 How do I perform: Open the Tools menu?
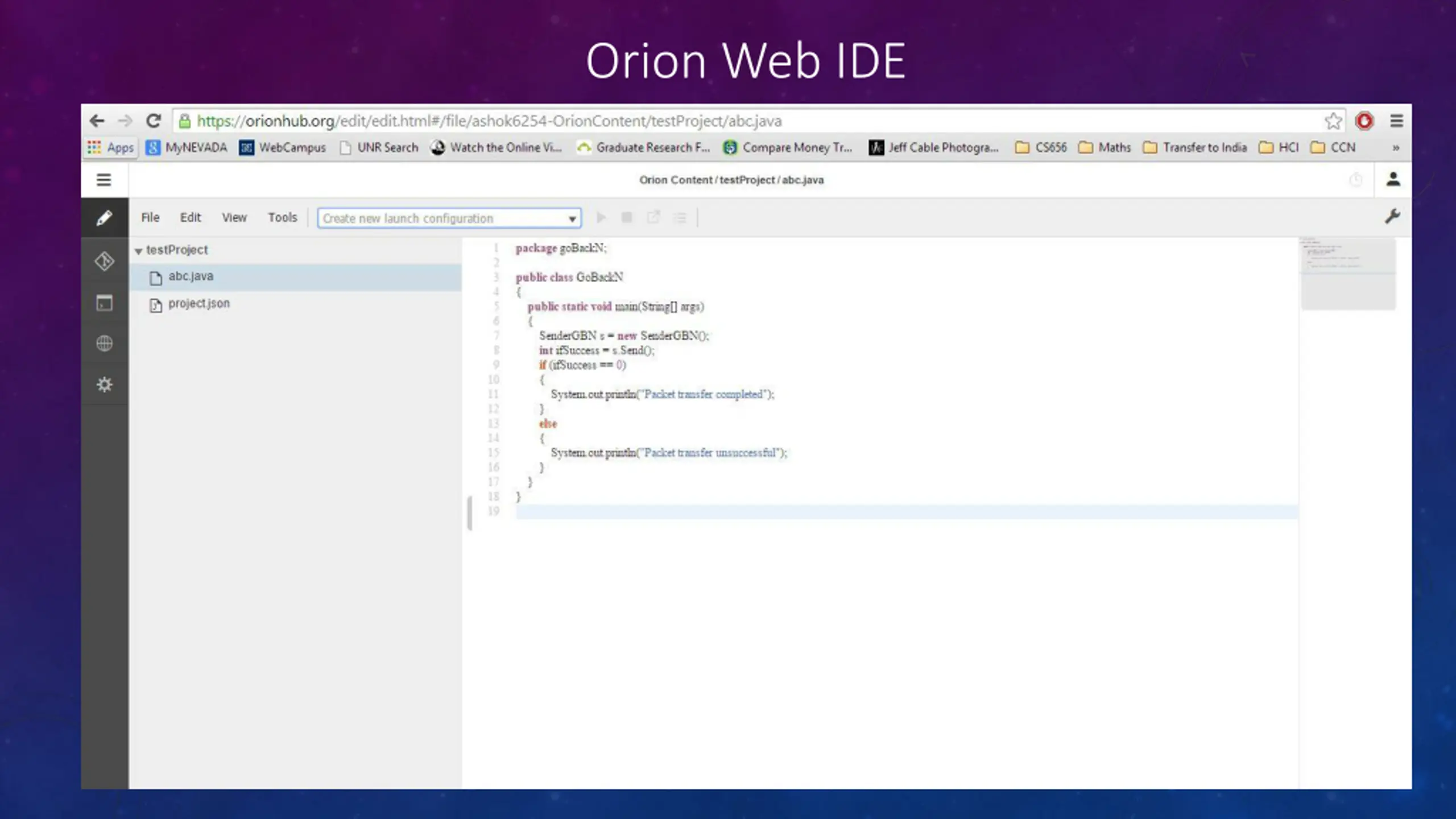(x=283, y=217)
